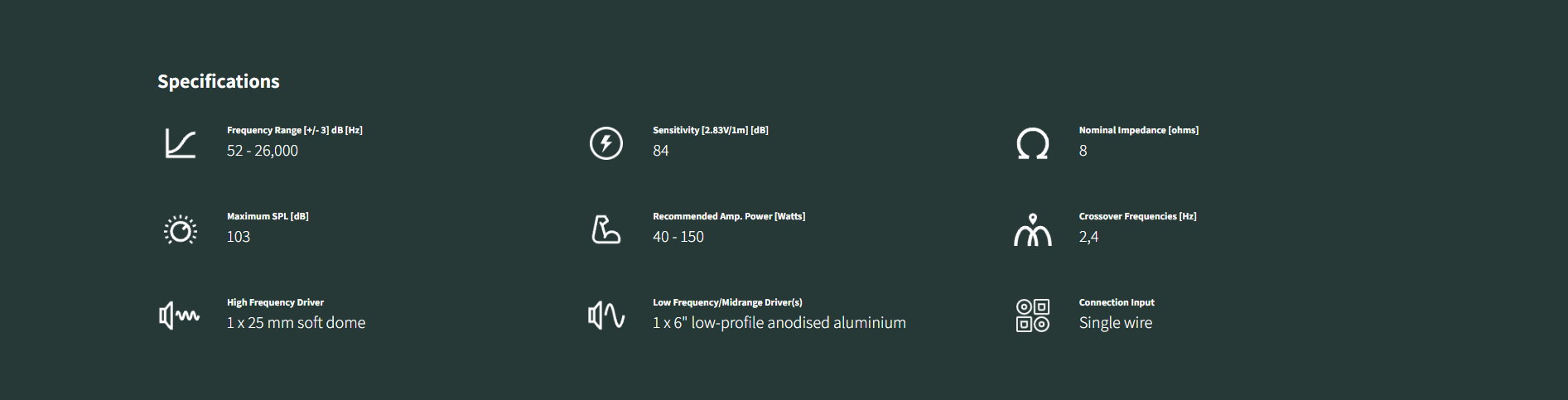
Task: Click the connection input terminals icon
Action: coord(1033,316)
